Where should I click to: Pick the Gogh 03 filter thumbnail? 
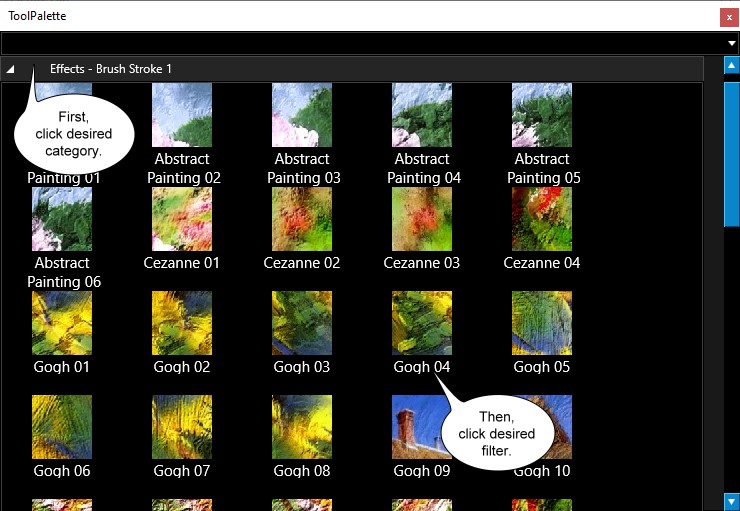point(302,323)
